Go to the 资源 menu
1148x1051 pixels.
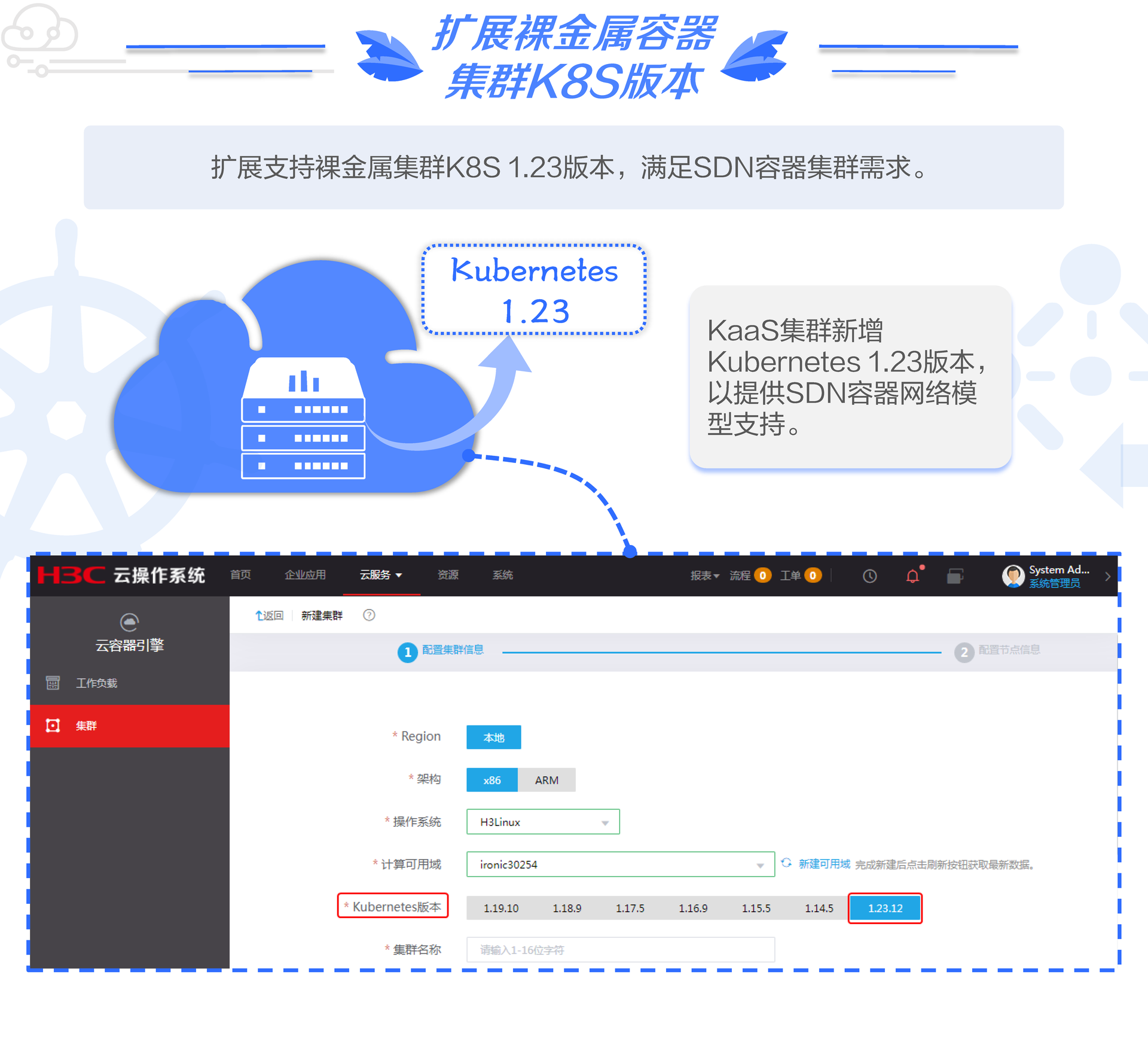coord(448,575)
